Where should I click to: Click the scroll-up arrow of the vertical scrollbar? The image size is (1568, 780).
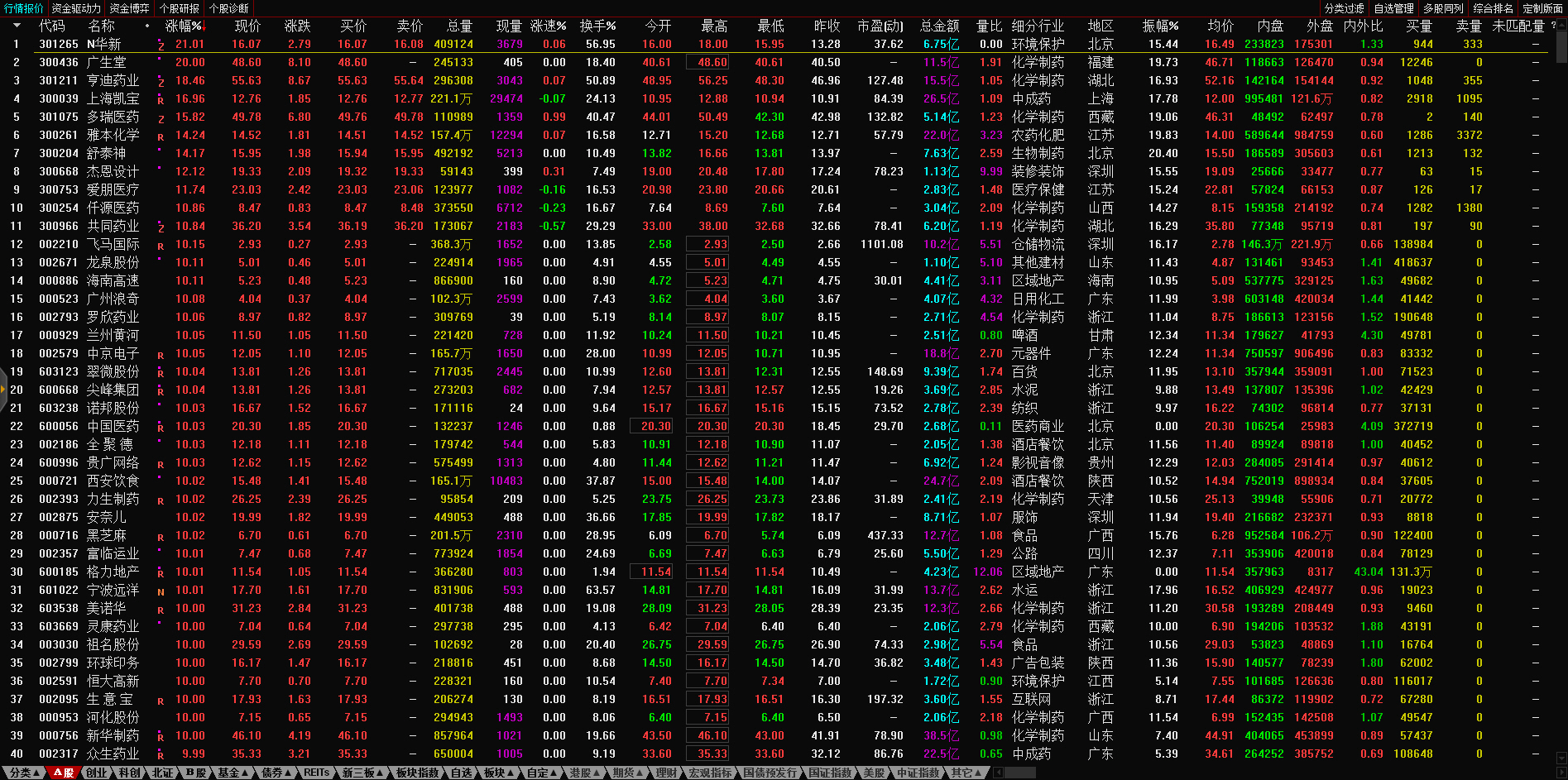1561,26
